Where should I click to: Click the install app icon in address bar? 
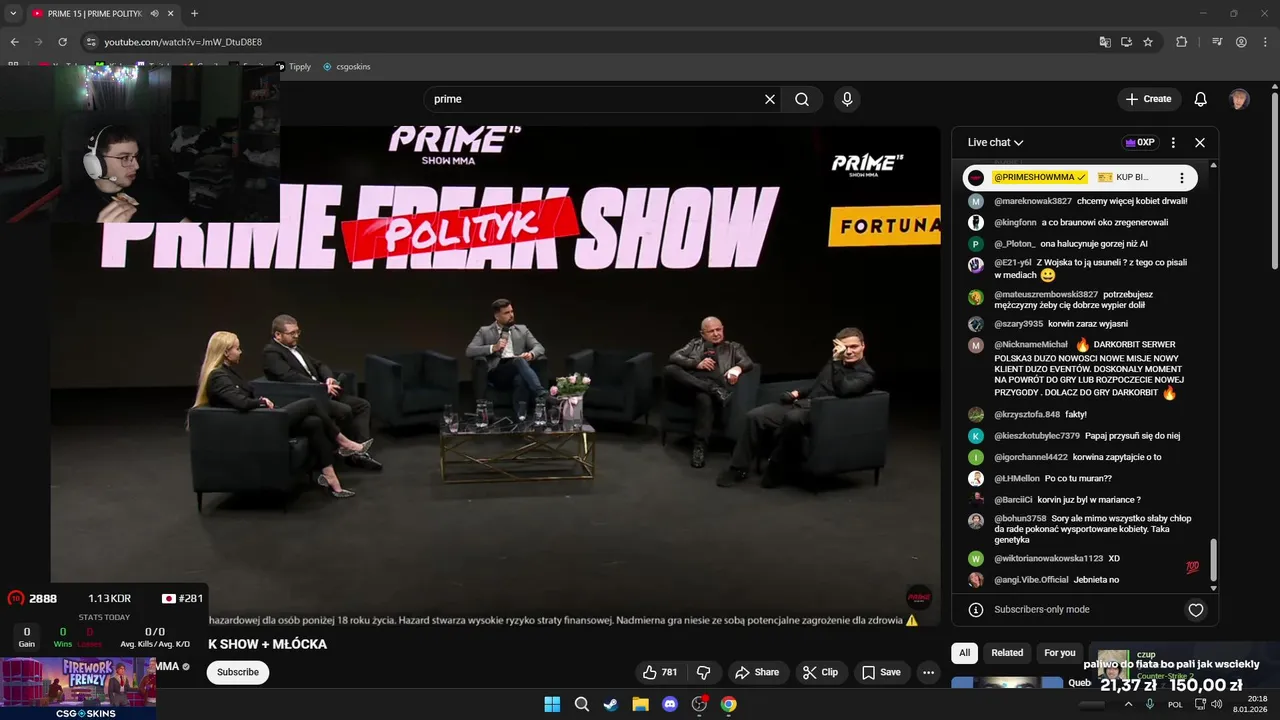pos(1126,42)
